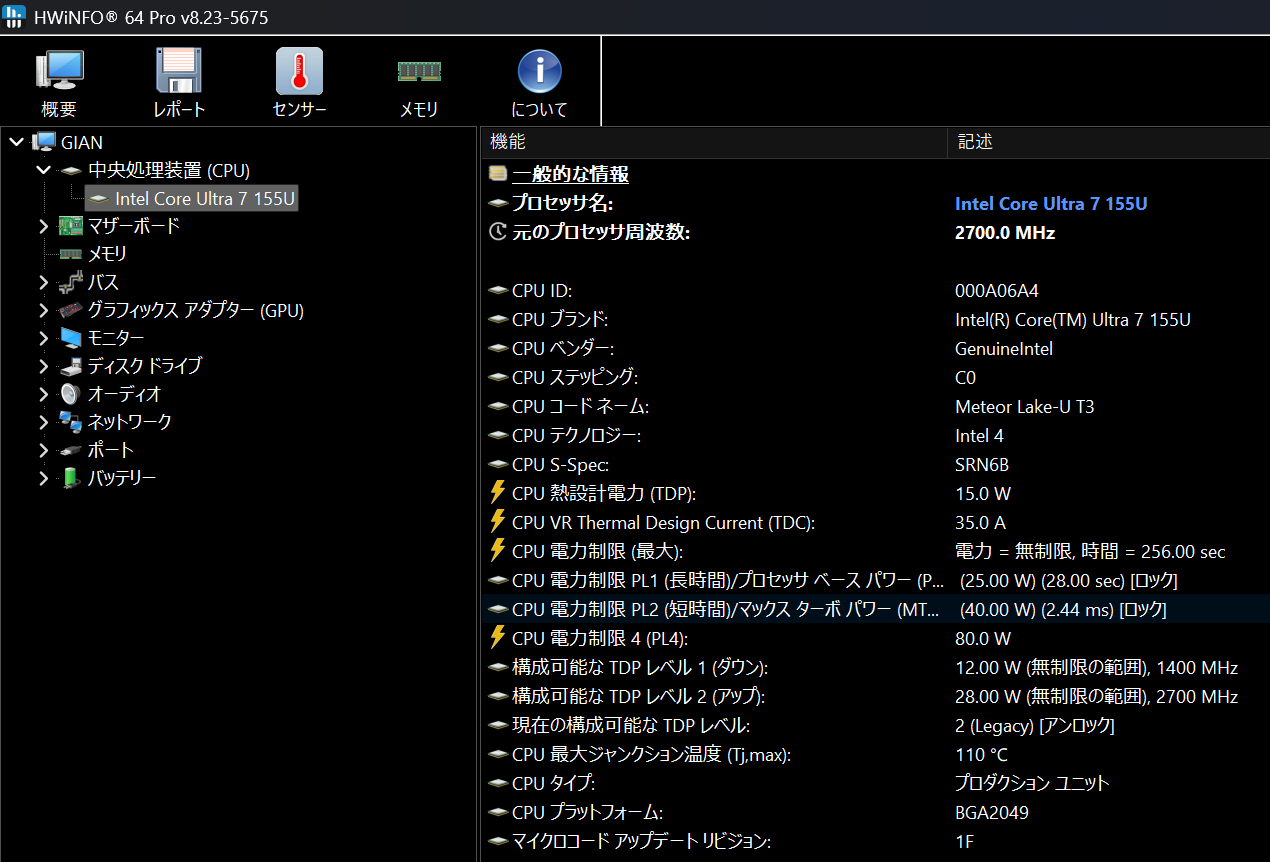Collapse the 中央処理装置 (CPU) node
The height and width of the screenshot is (862, 1270).
[43, 170]
